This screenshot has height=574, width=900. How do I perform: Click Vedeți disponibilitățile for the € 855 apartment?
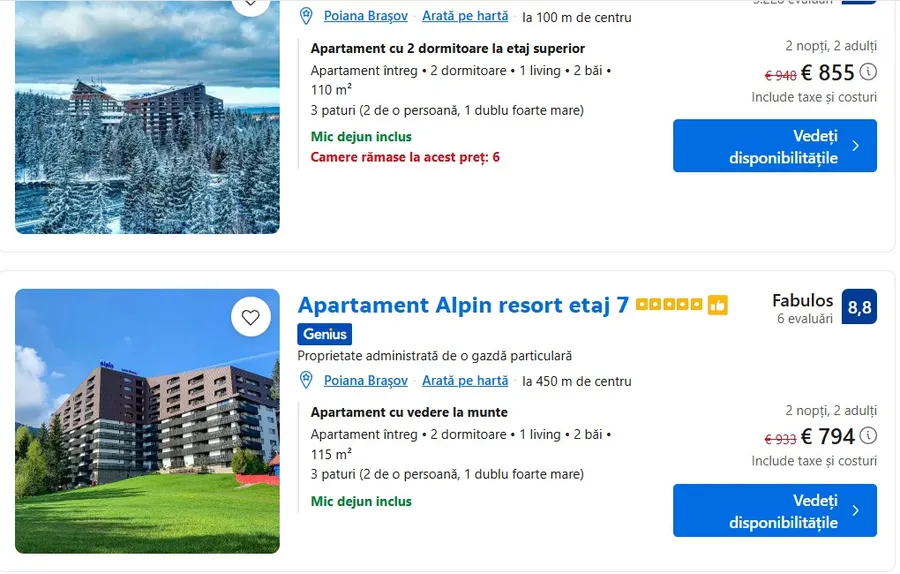774,146
